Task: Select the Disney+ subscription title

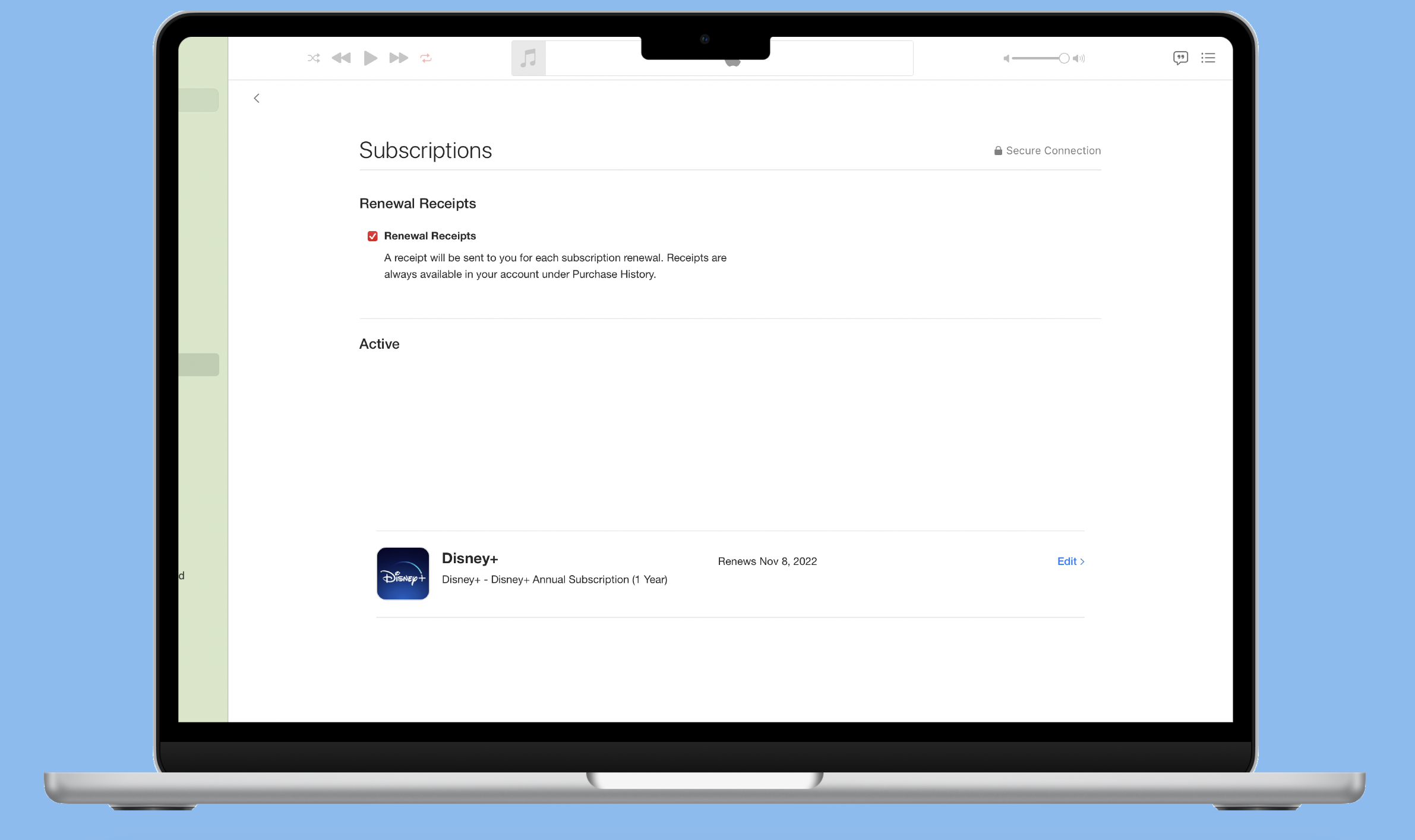Action: point(469,558)
